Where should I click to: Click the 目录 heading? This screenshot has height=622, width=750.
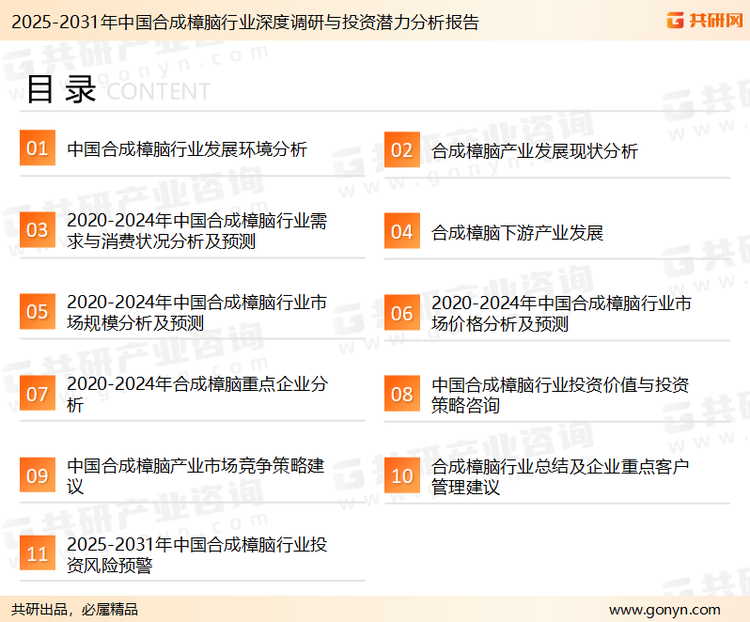click(61, 89)
